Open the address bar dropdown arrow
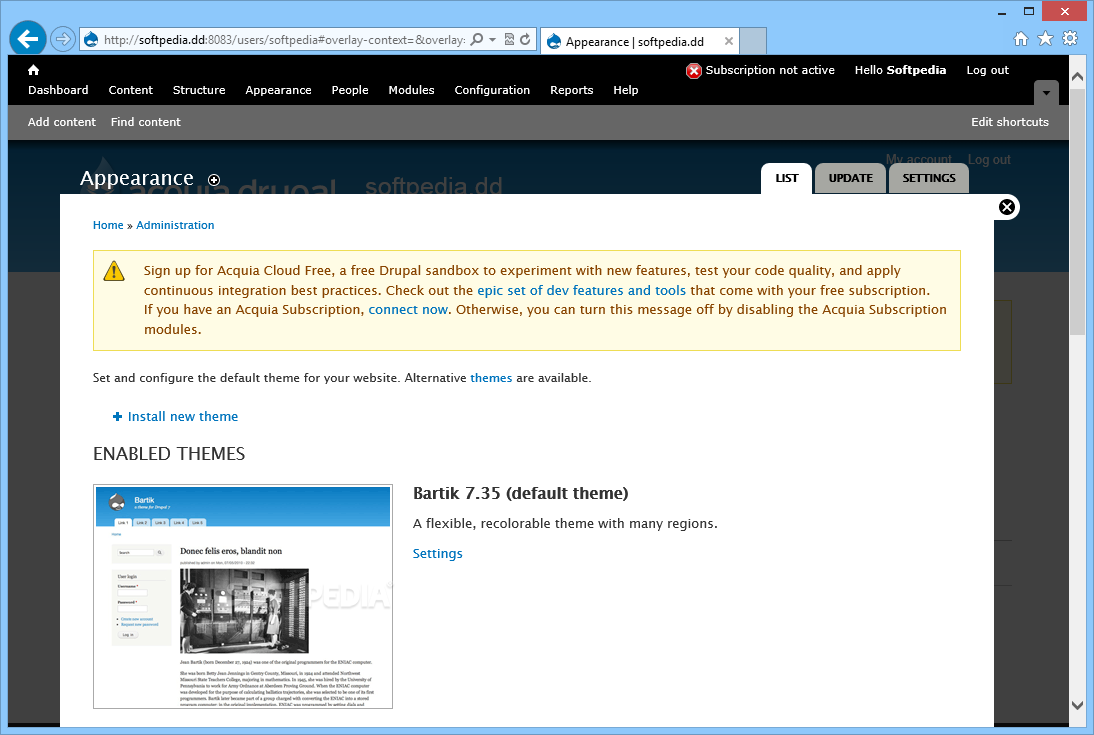 coord(493,40)
